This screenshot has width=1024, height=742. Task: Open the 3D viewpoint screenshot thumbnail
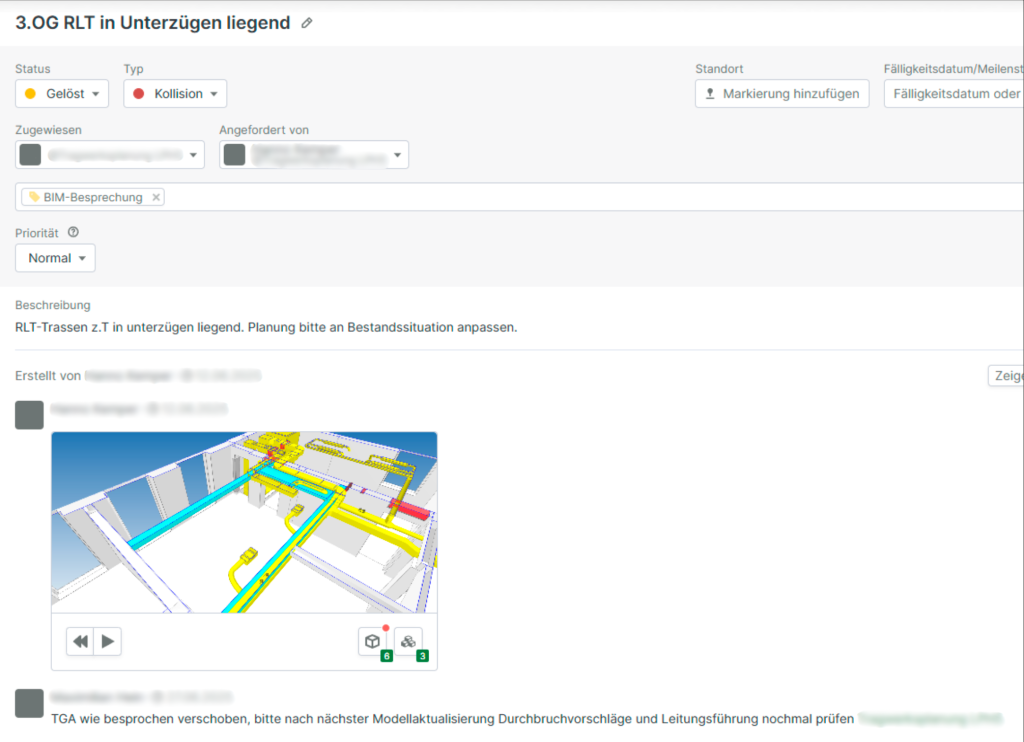click(246, 522)
